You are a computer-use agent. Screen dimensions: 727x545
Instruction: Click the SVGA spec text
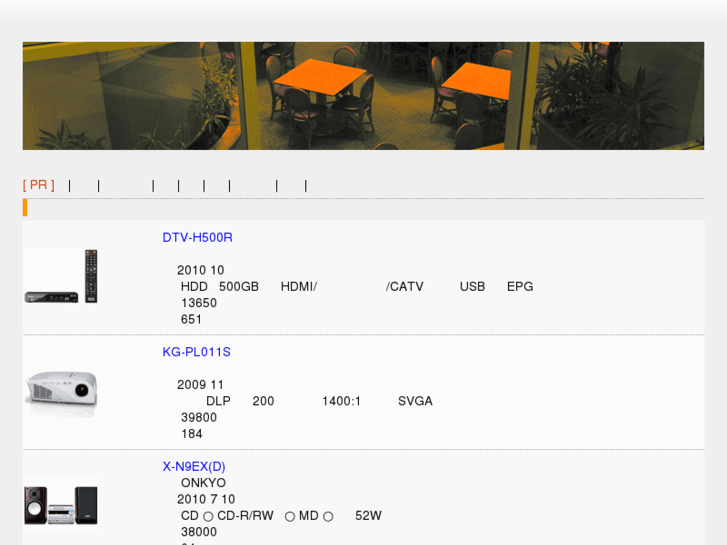415,401
